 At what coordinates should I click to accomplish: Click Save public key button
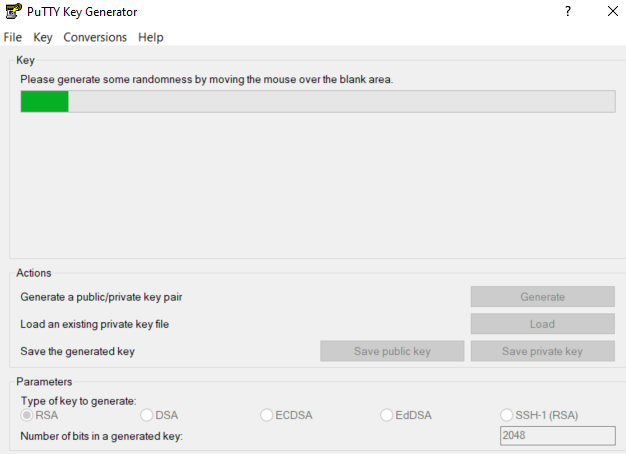(x=392, y=351)
